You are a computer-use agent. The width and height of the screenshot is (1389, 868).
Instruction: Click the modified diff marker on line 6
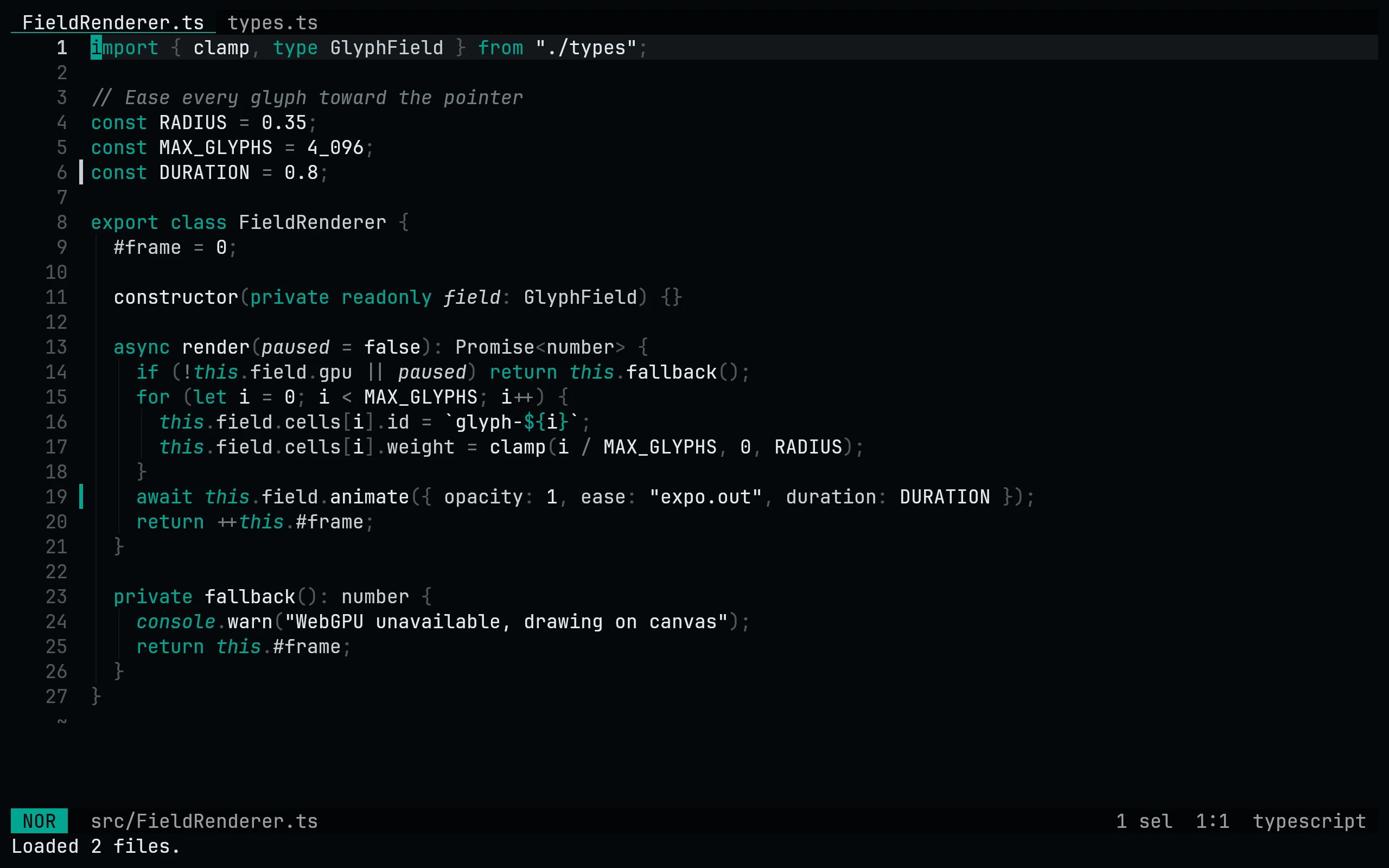point(81,172)
